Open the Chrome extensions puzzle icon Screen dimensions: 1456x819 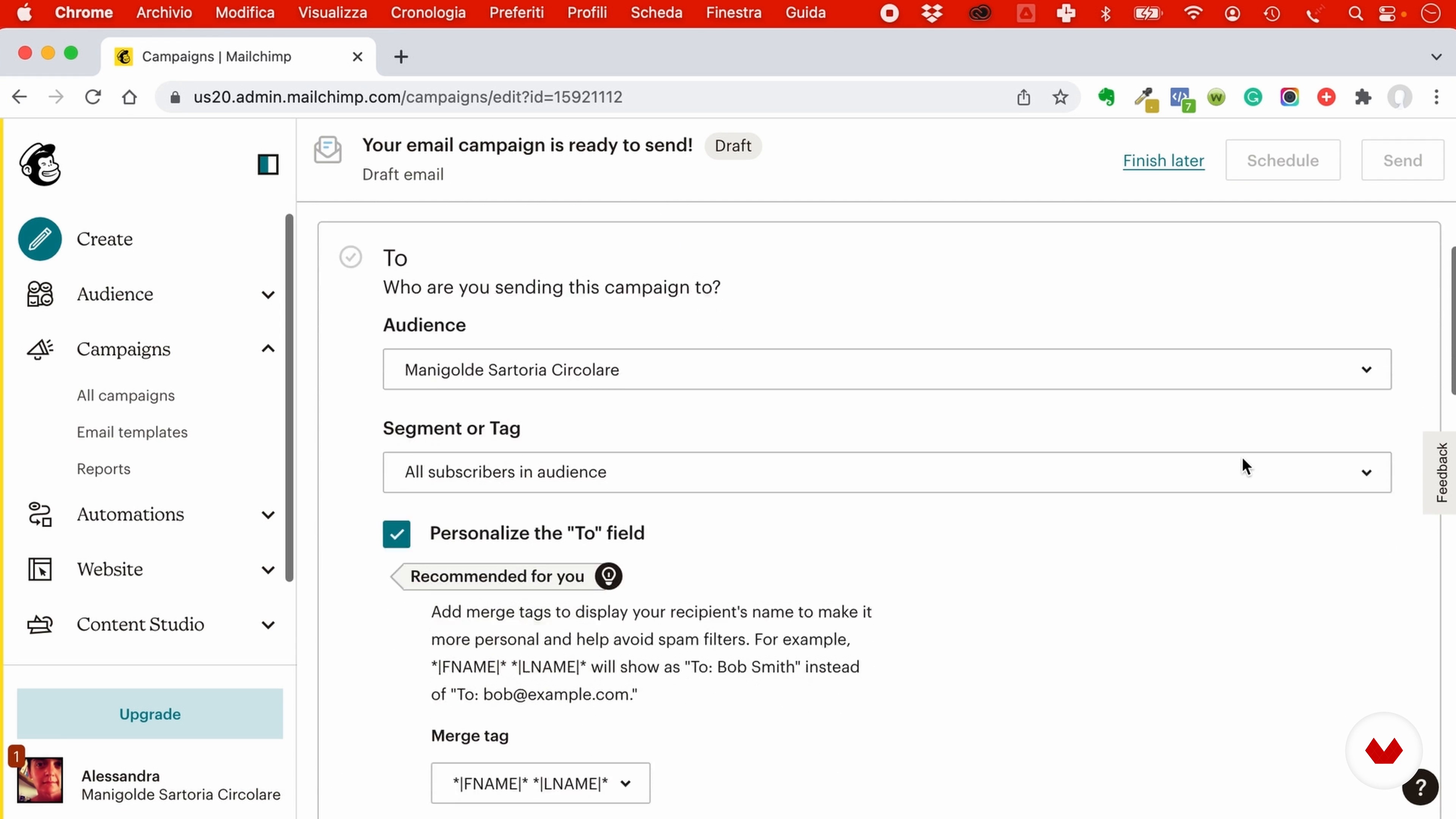pos(1363,97)
